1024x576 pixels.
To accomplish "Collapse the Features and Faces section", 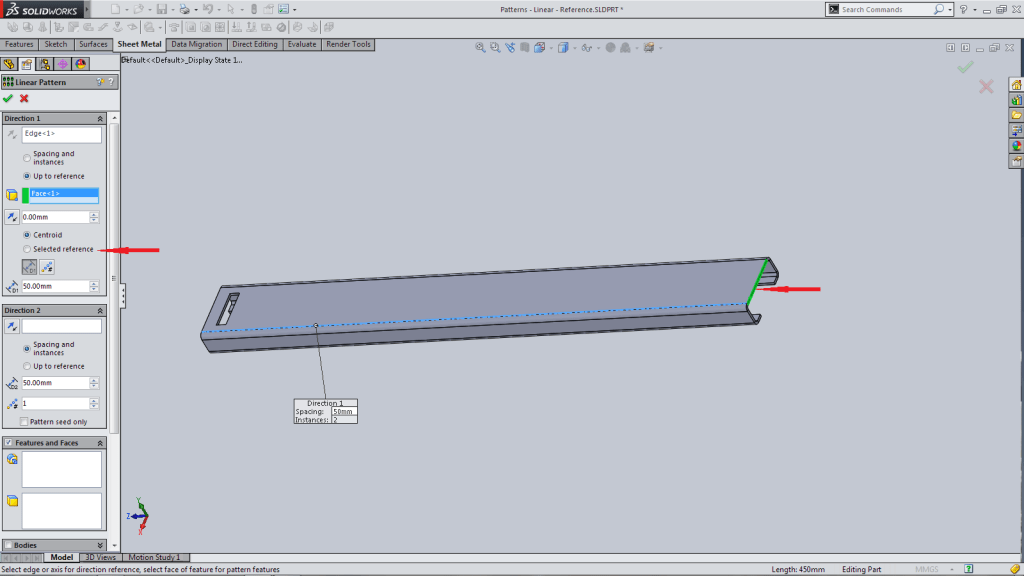I will pos(100,442).
